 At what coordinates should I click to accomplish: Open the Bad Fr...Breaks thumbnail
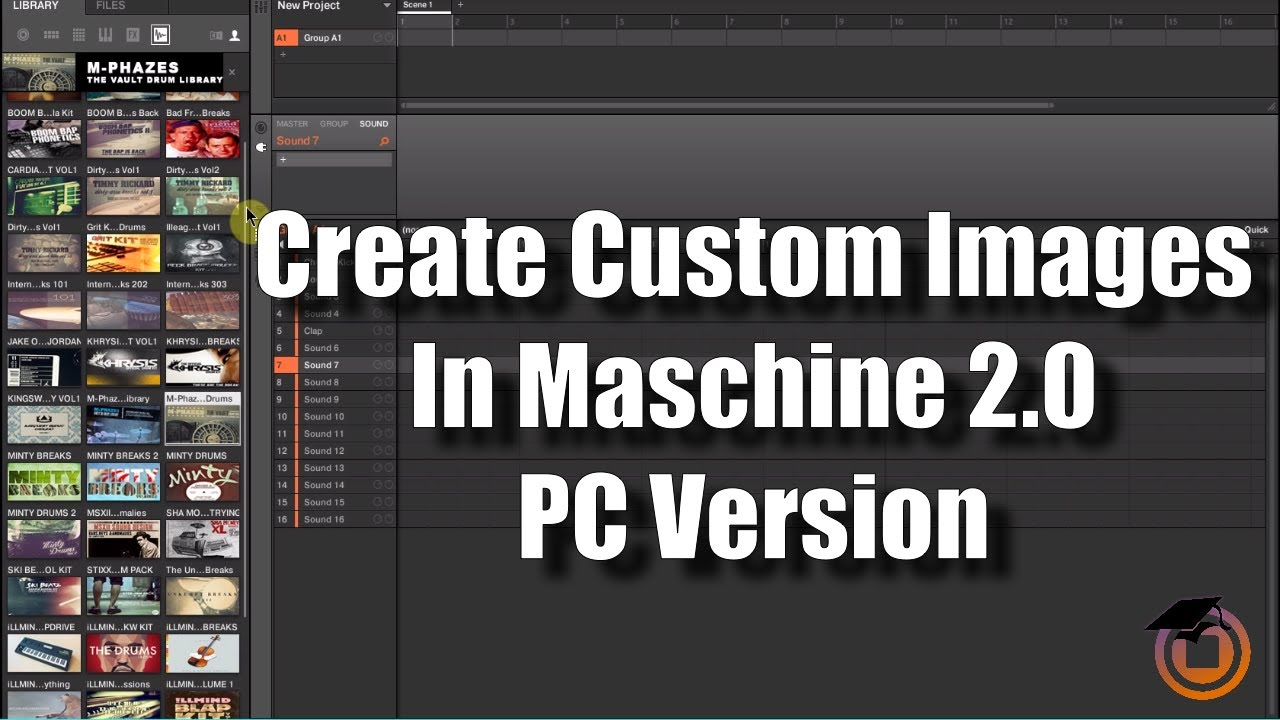[202, 139]
